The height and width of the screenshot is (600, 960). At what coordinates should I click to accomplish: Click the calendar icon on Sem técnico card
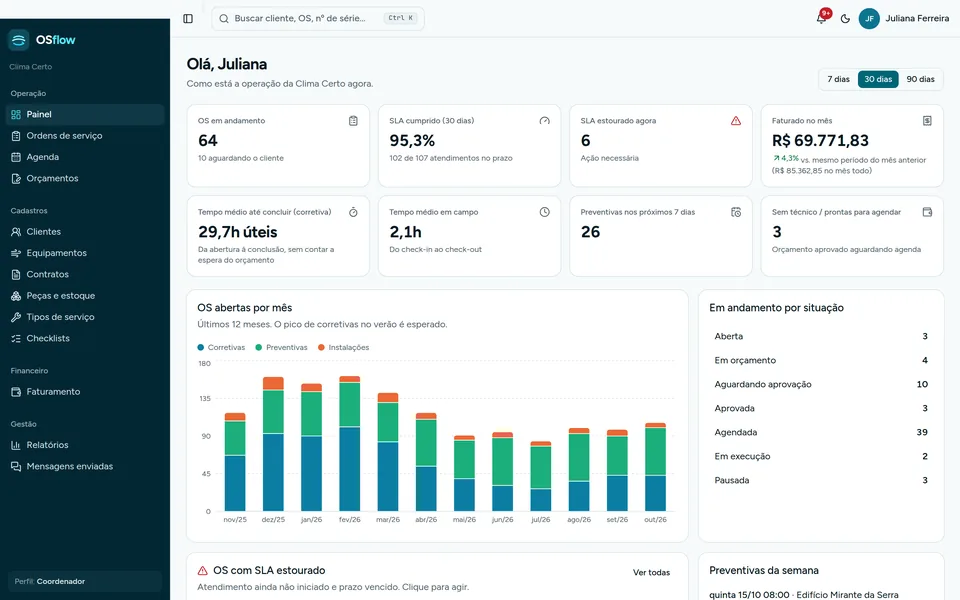(927, 212)
